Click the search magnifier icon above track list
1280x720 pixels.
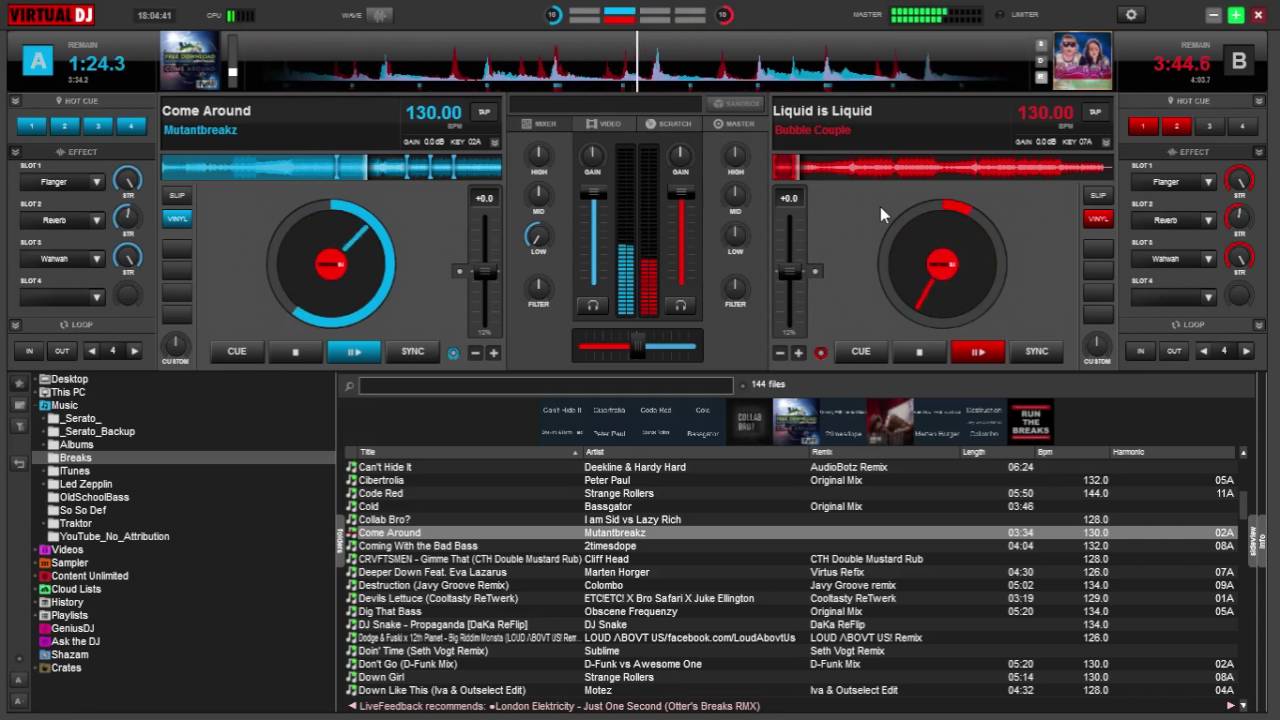click(x=350, y=385)
